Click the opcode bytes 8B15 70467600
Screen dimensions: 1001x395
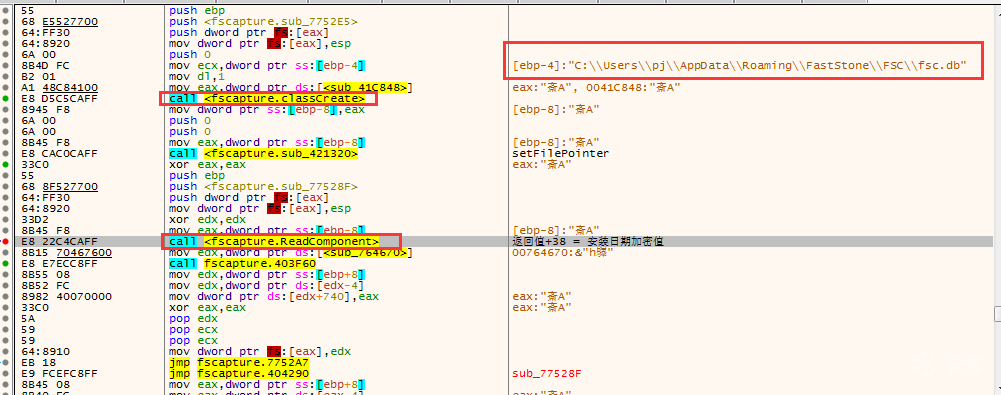point(66,253)
